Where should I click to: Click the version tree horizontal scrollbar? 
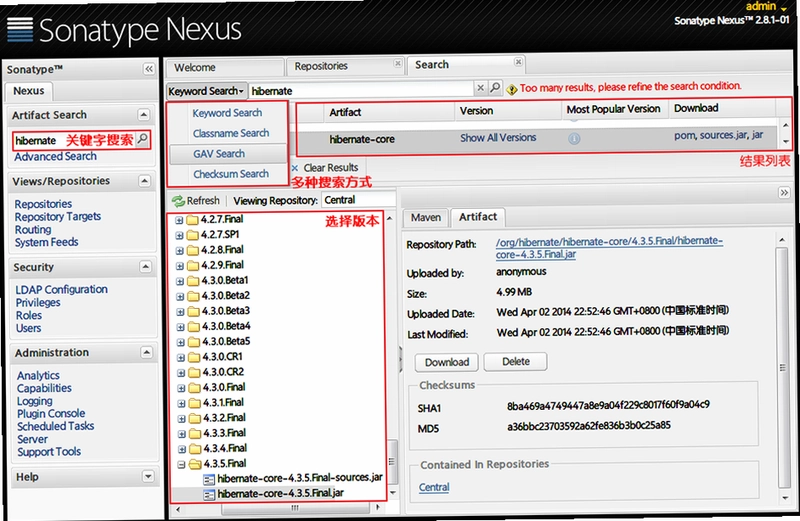point(295,508)
